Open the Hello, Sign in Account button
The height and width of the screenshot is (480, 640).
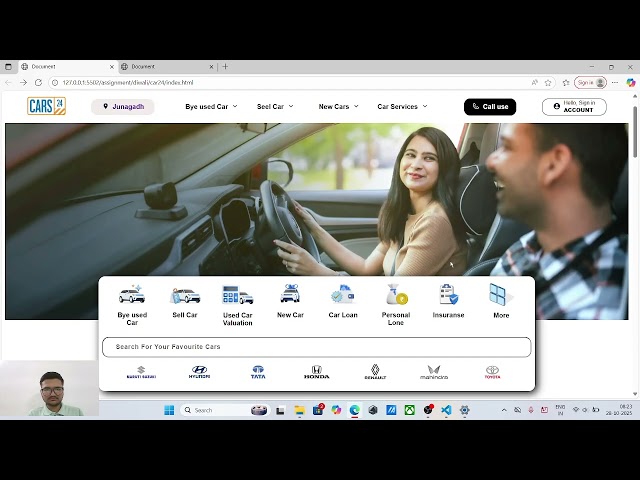coord(574,107)
